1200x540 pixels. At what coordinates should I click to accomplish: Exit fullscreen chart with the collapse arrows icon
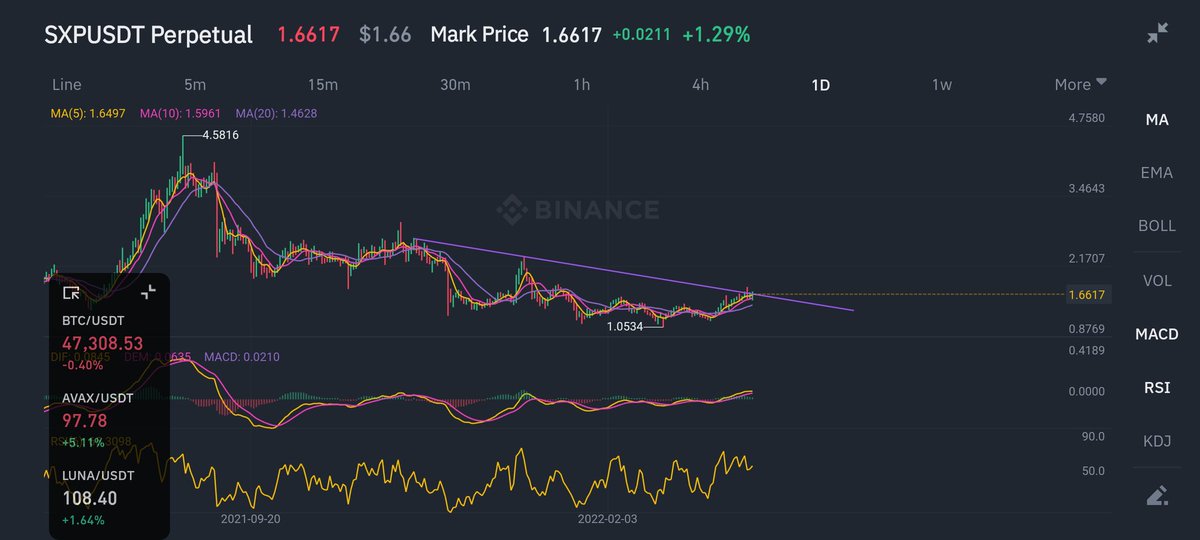[1157, 33]
